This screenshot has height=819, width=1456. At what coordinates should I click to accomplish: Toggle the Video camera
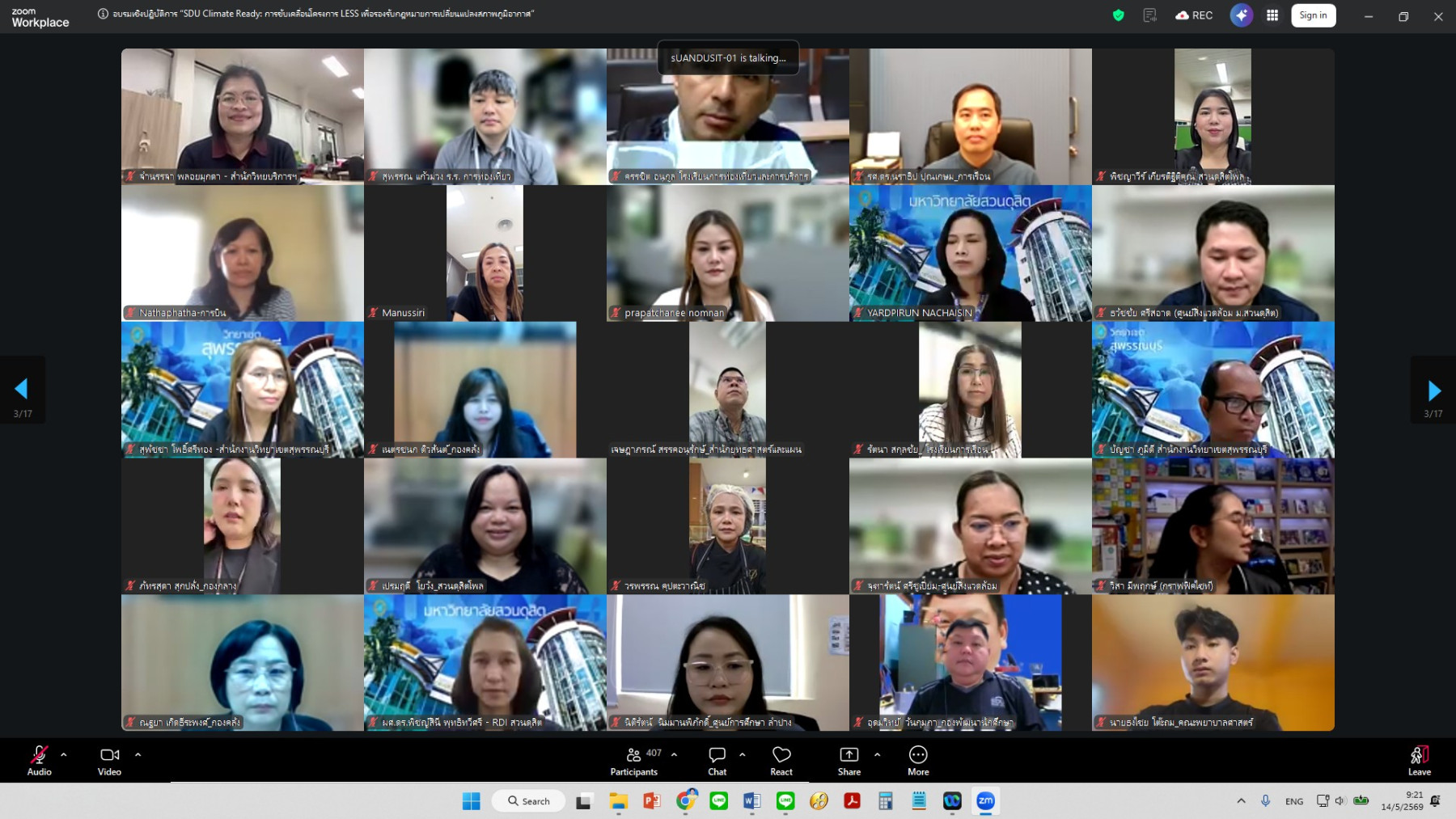click(109, 761)
